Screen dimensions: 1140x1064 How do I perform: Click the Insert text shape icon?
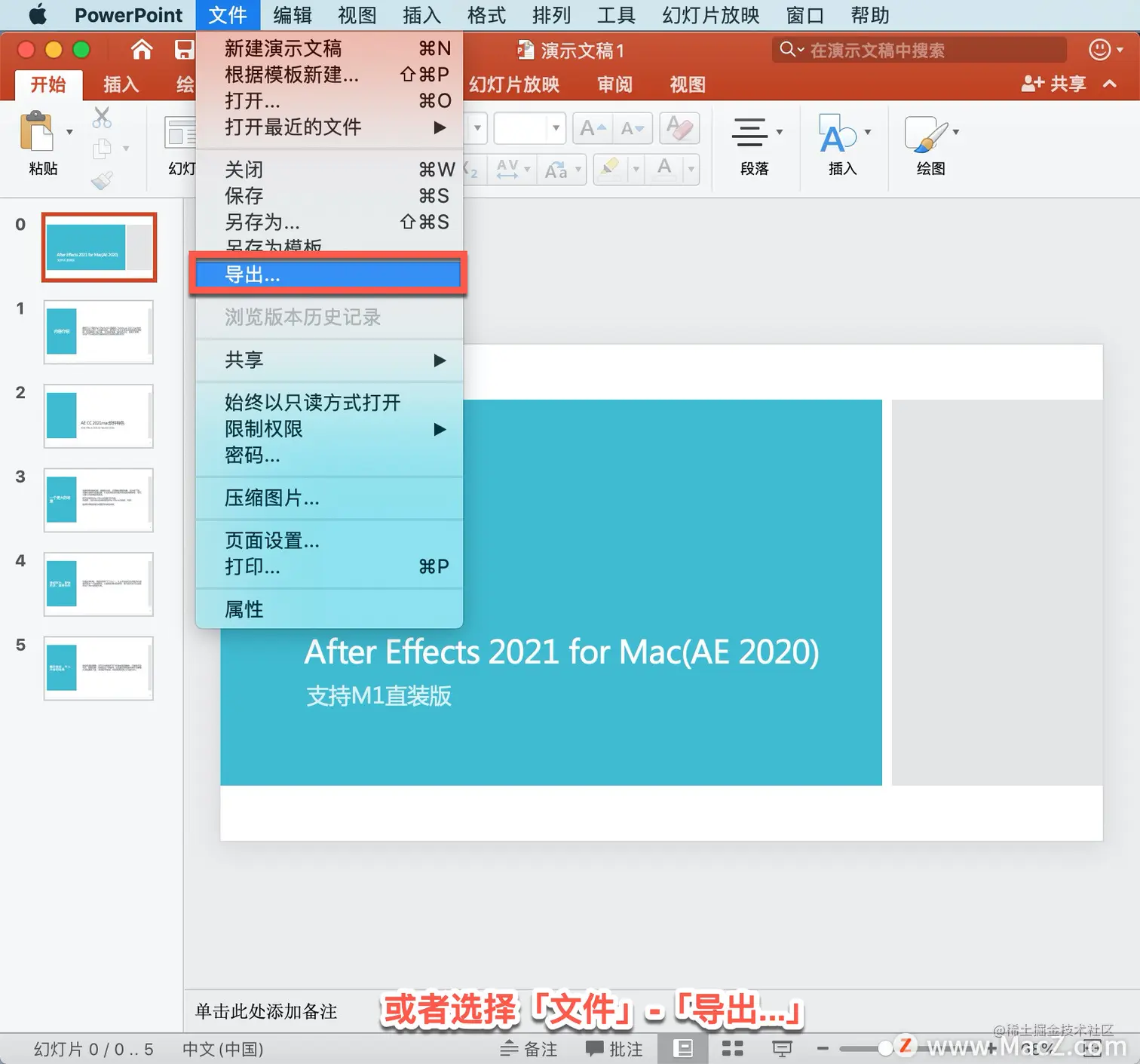point(837,133)
